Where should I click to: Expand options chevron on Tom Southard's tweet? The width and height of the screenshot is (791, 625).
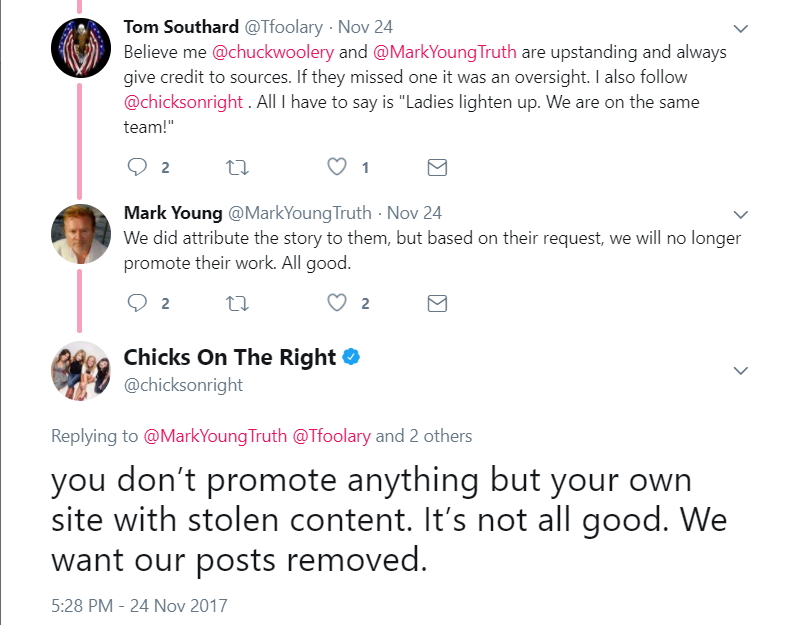(x=741, y=27)
